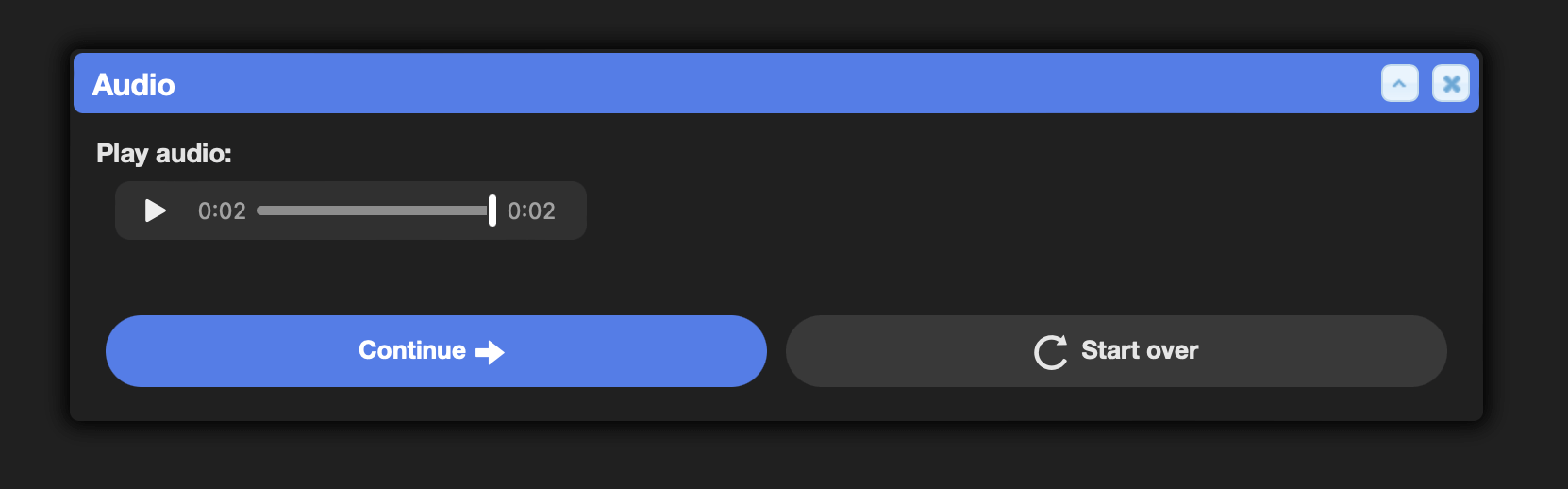
Task: Click the audio progress slider thumb
Action: (492, 211)
